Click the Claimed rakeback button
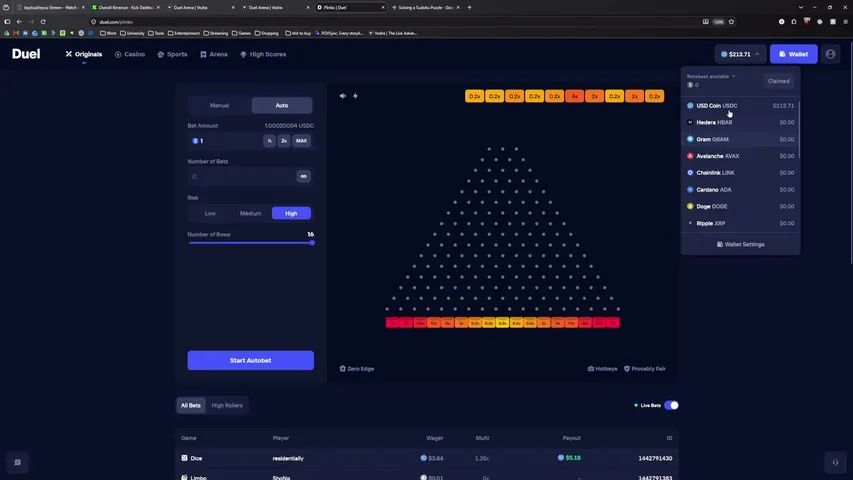This screenshot has height=480, width=853. 778,81
